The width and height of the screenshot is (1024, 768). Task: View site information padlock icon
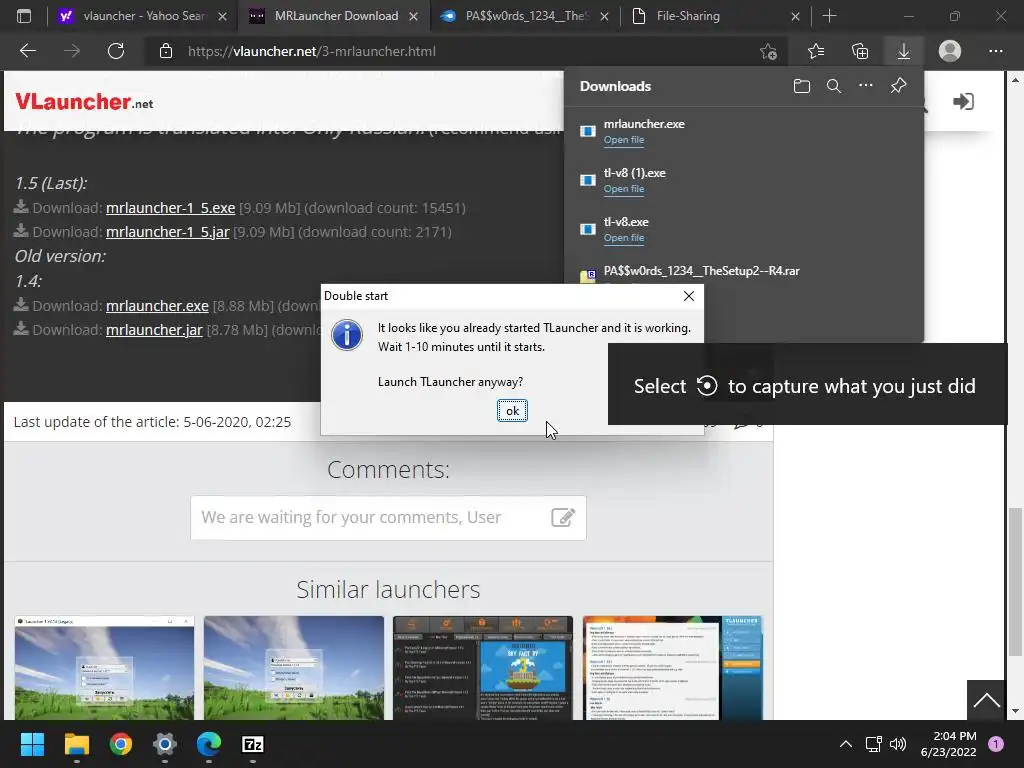[166, 51]
